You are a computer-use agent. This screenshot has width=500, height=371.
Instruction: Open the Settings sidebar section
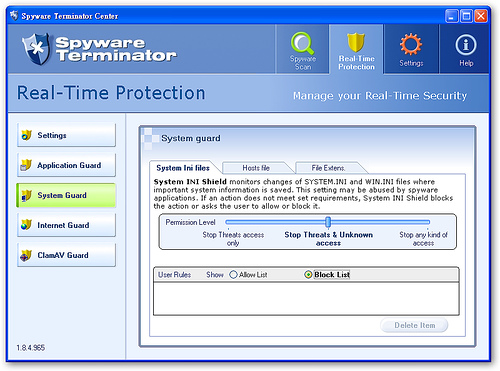(x=66, y=135)
